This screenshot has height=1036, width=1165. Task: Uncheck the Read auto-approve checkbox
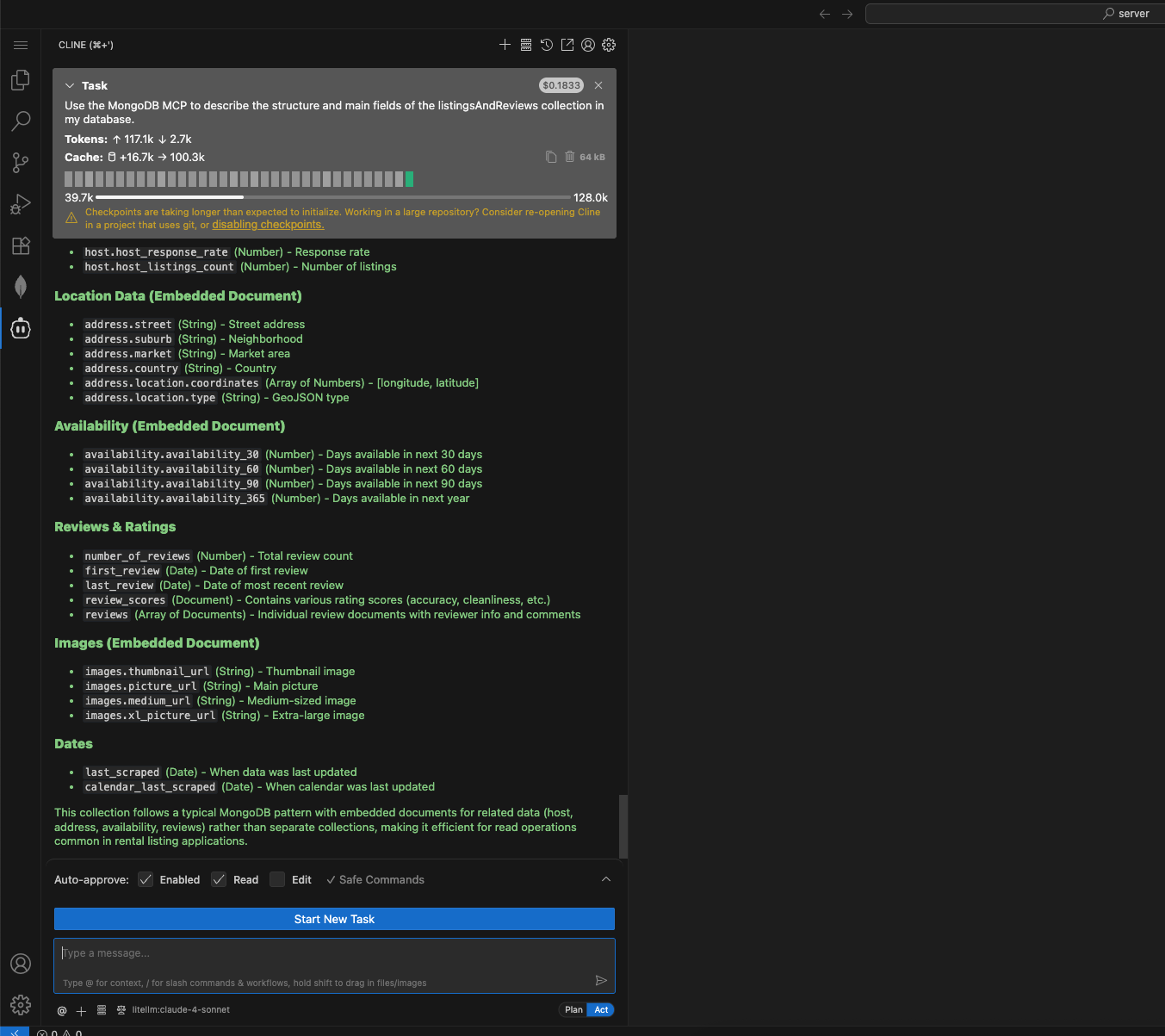[220, 879]
